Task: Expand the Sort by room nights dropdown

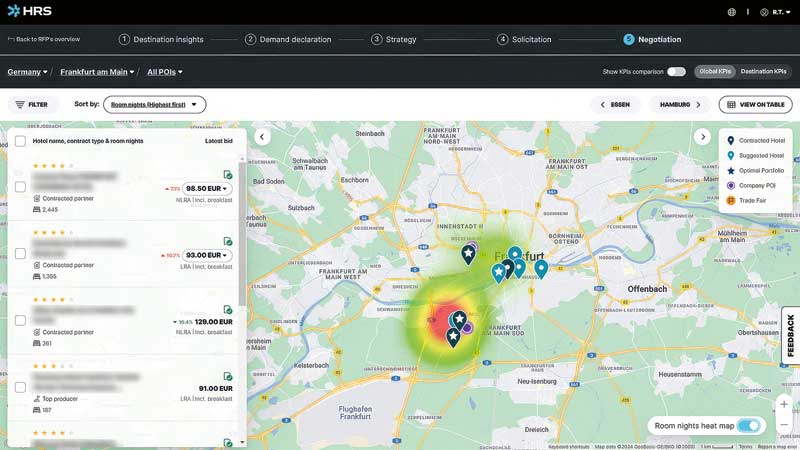Action: (155, 105)
